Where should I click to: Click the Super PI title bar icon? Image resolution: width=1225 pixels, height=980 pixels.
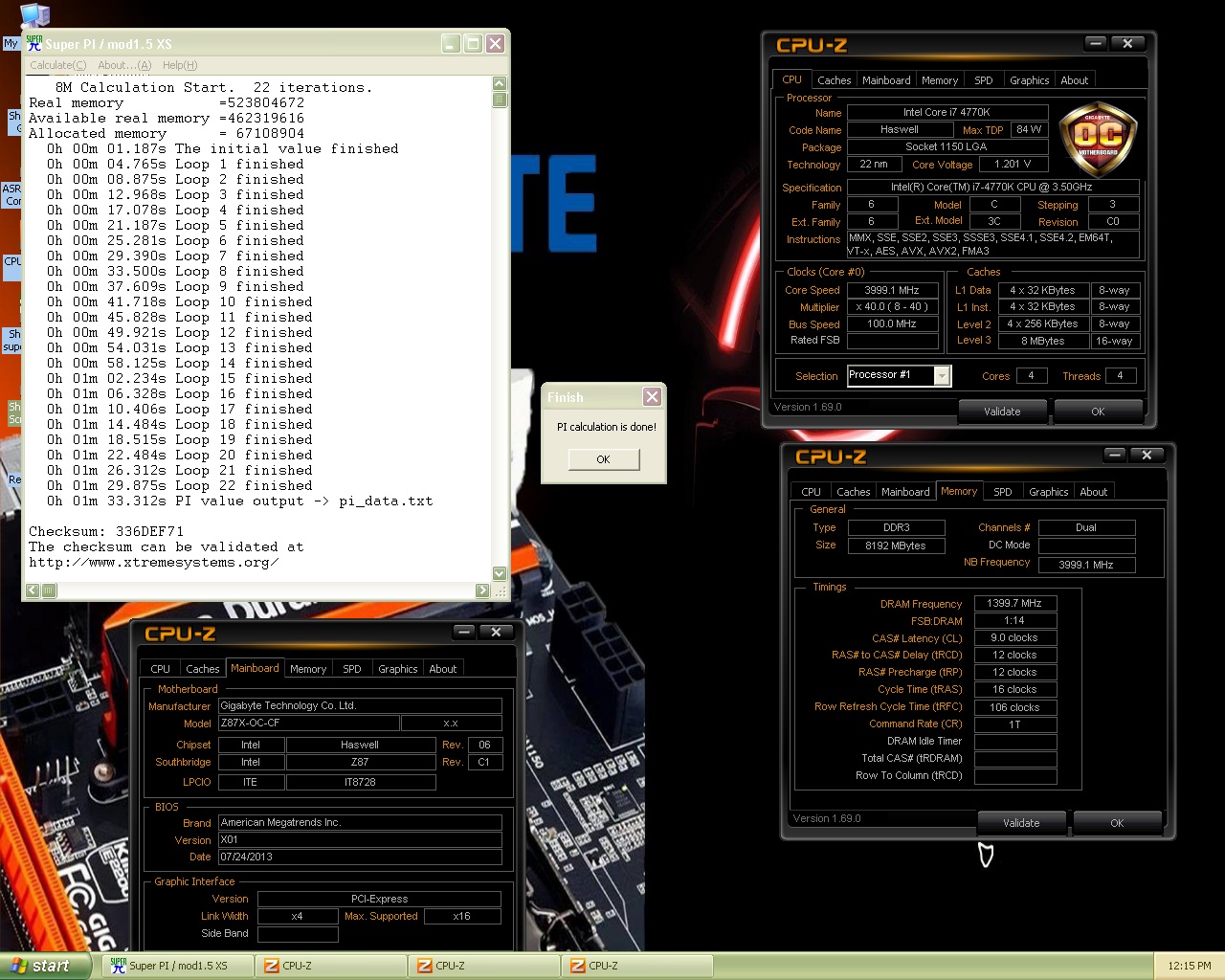tap(34, 43)
